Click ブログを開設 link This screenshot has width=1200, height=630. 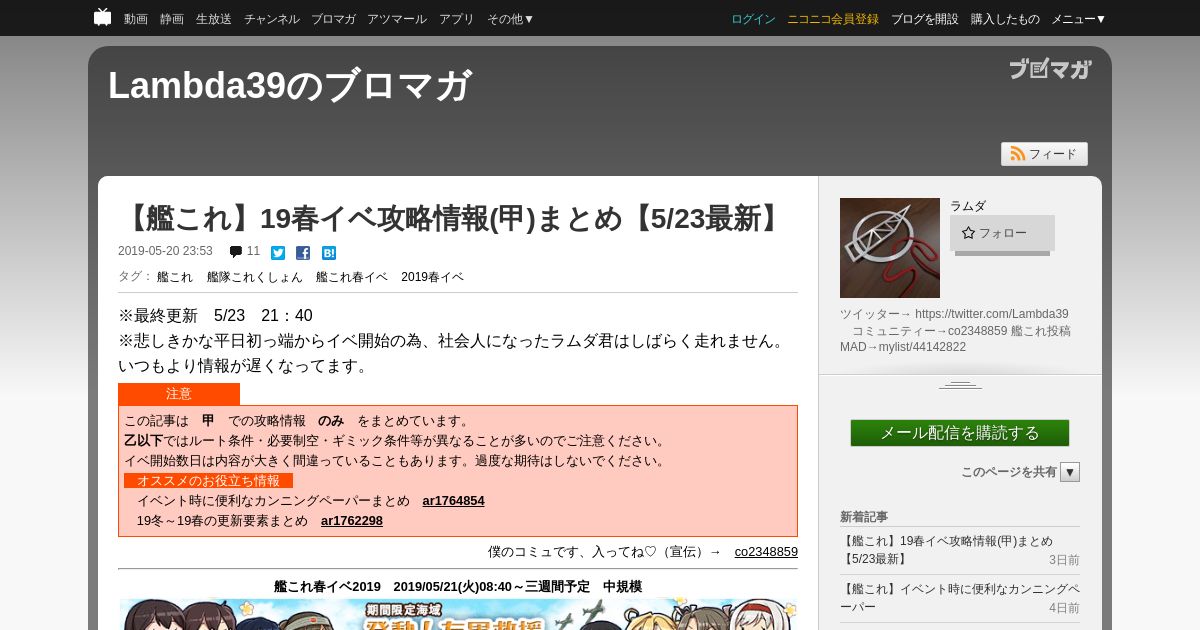(925, 19)
